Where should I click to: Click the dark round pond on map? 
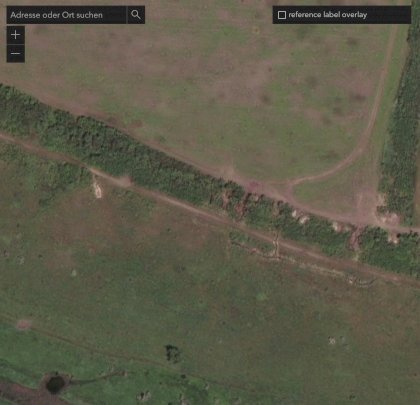coord(55,384)
